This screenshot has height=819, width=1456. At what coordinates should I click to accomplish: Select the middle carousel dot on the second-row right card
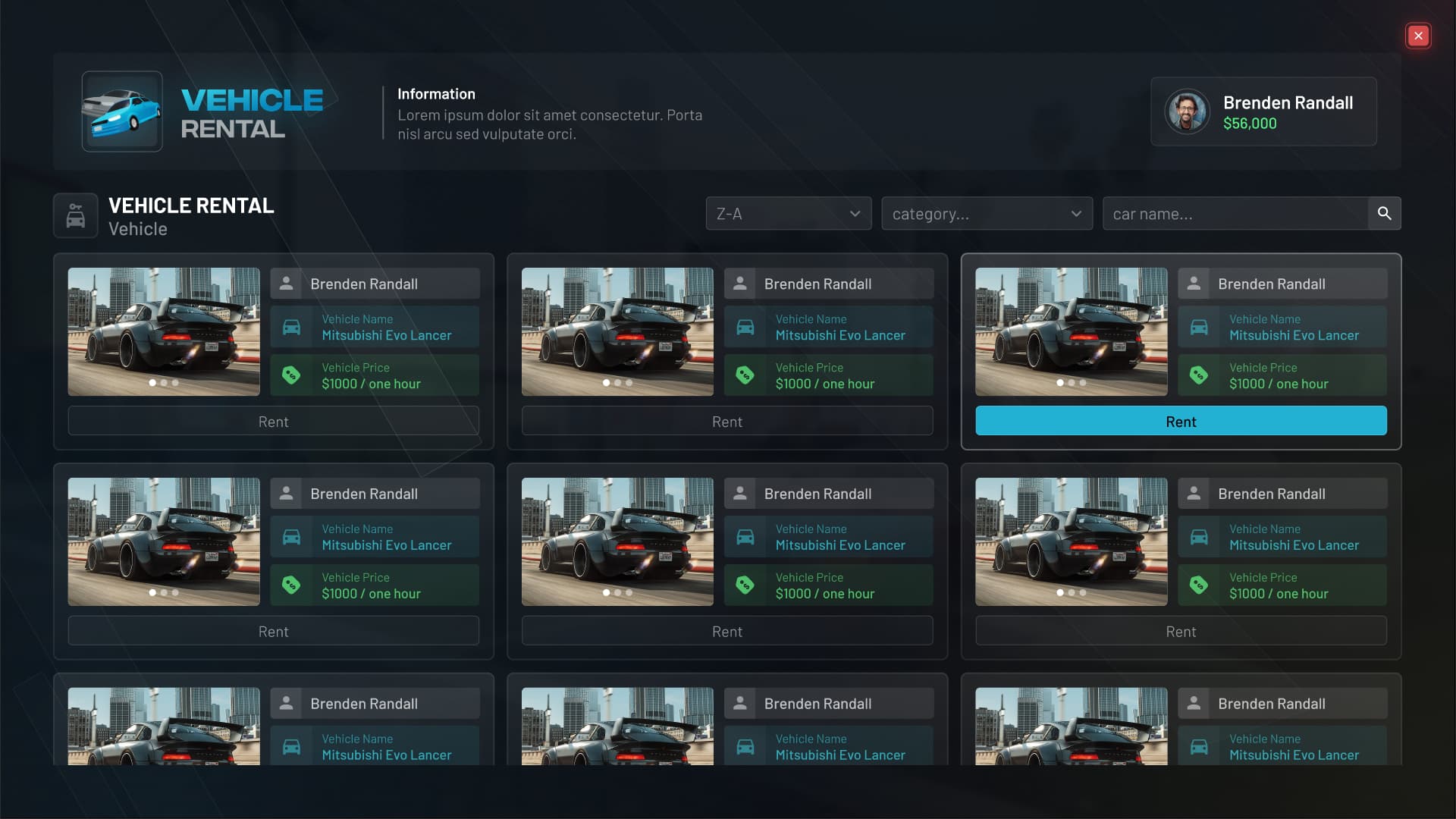[x=1072, y=592]
